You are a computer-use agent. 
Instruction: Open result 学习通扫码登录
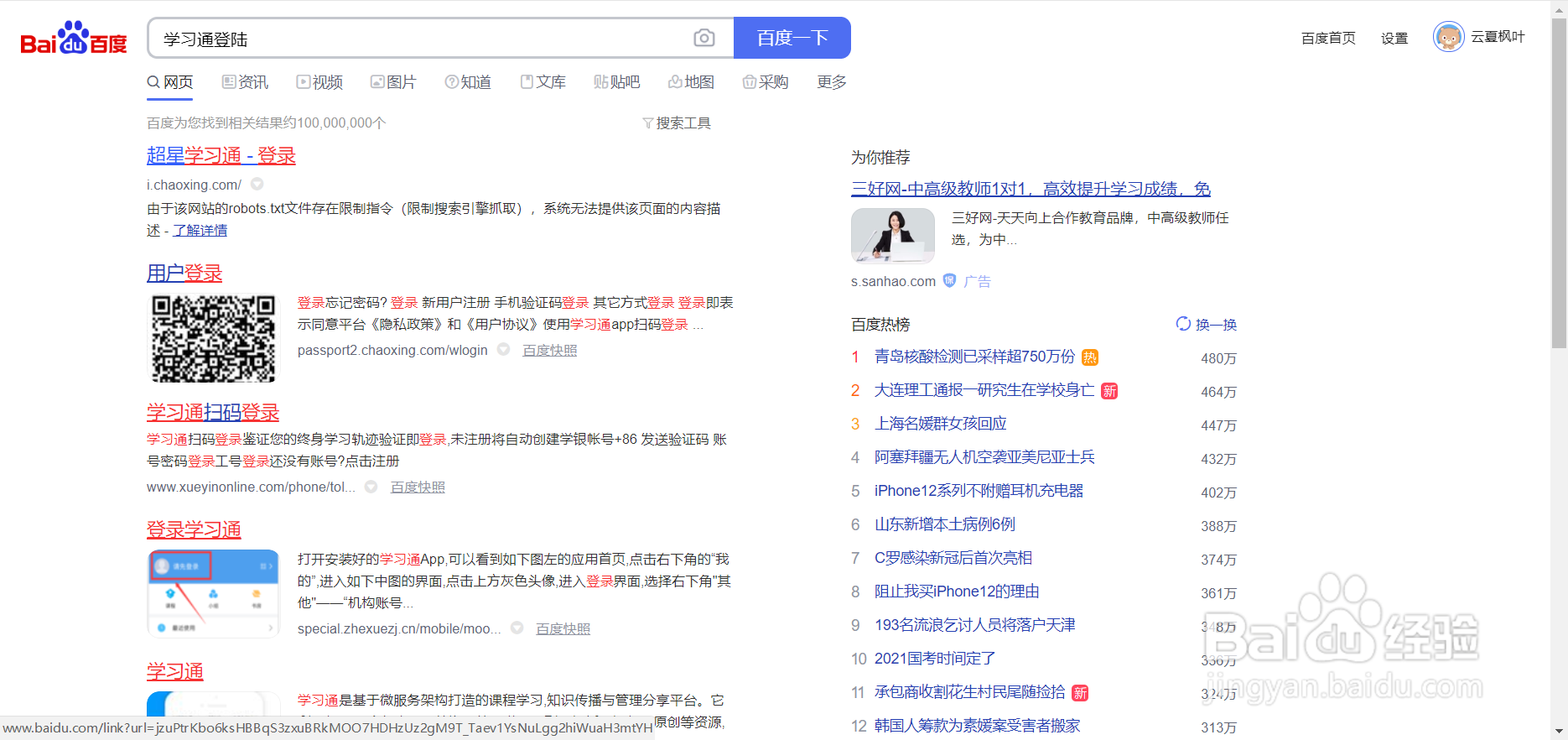[213, 413]
